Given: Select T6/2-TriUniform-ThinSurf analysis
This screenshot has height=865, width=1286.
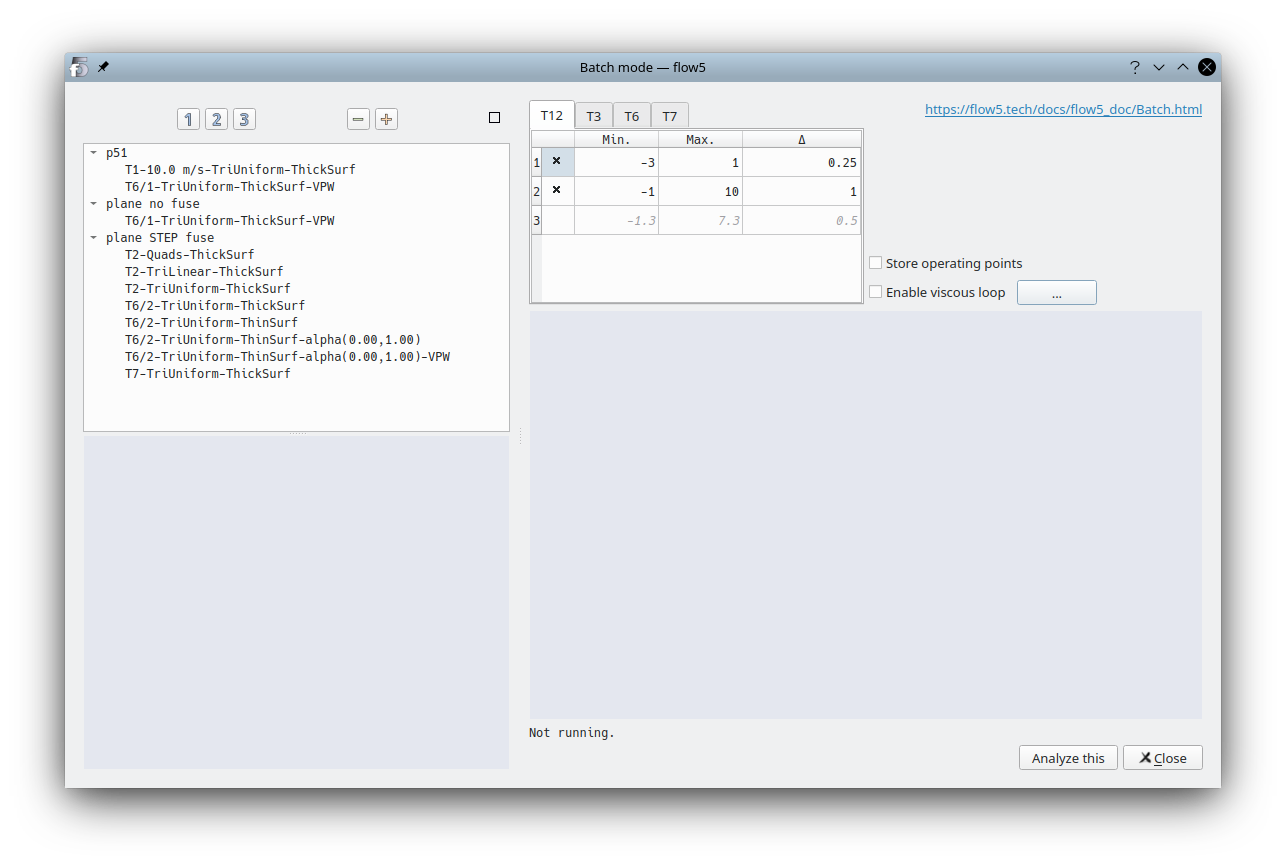Looking at the screenshot, I should 211,323.
